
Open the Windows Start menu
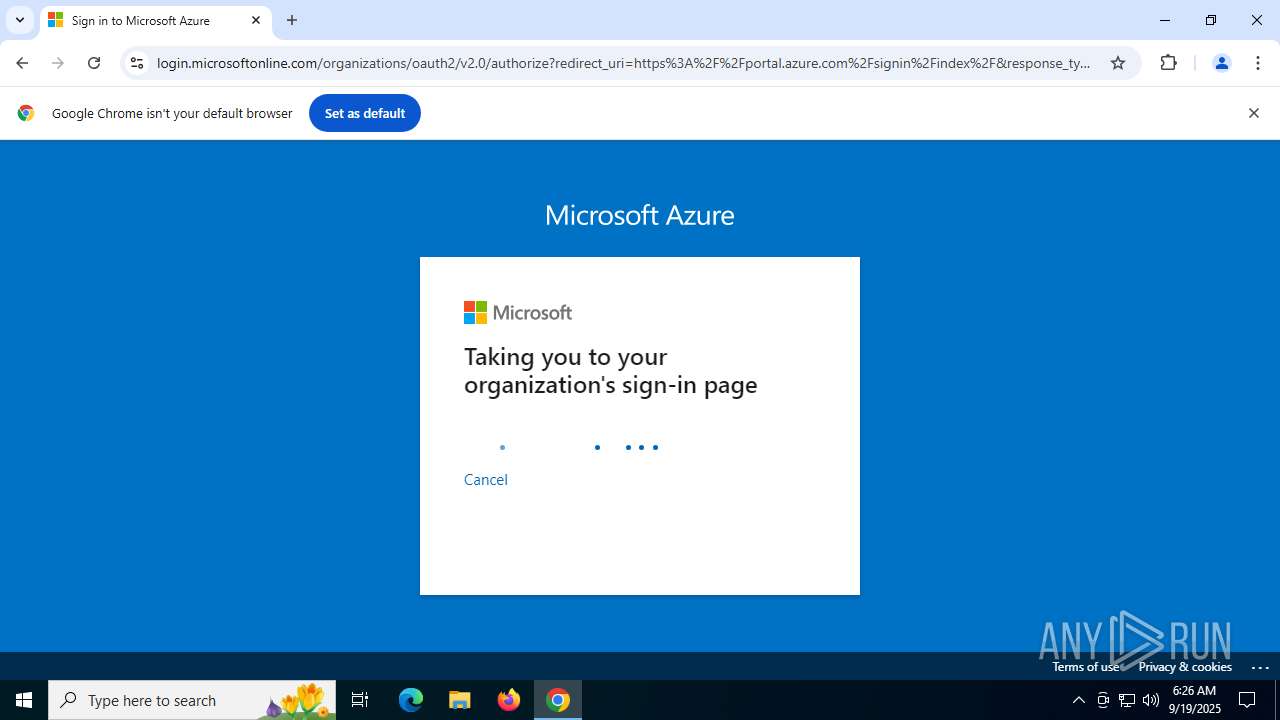(x=24, y=700)
